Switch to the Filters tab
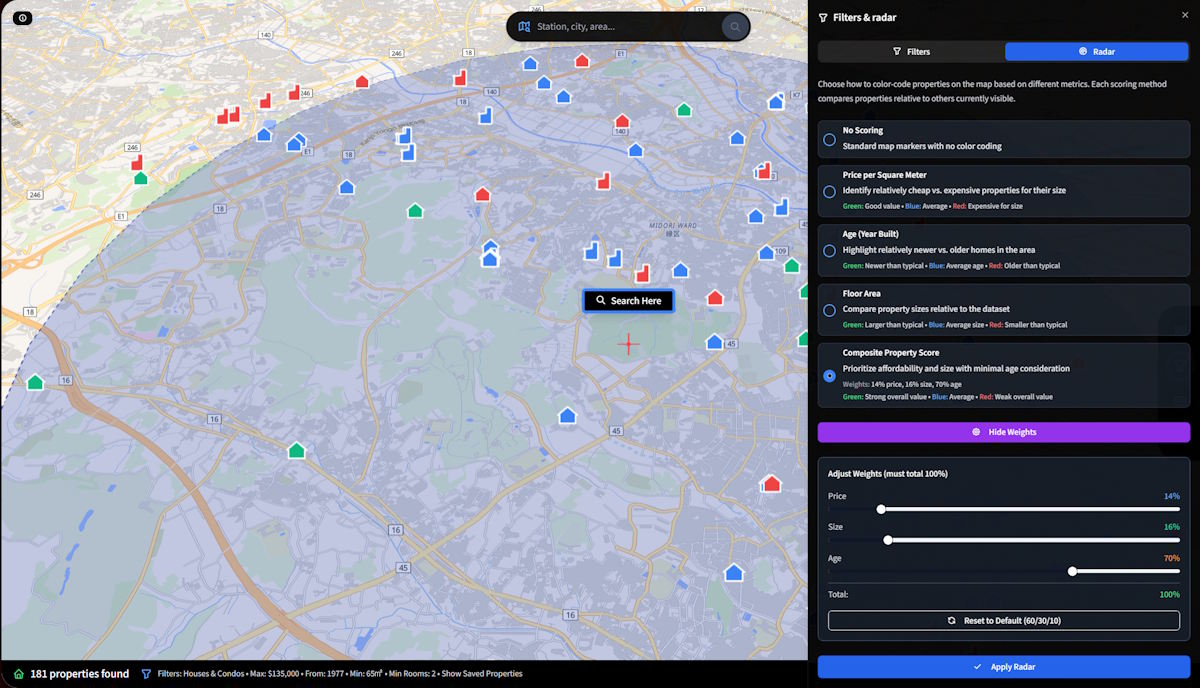Viewport: 1200px width, 688px height. (911, 51)
